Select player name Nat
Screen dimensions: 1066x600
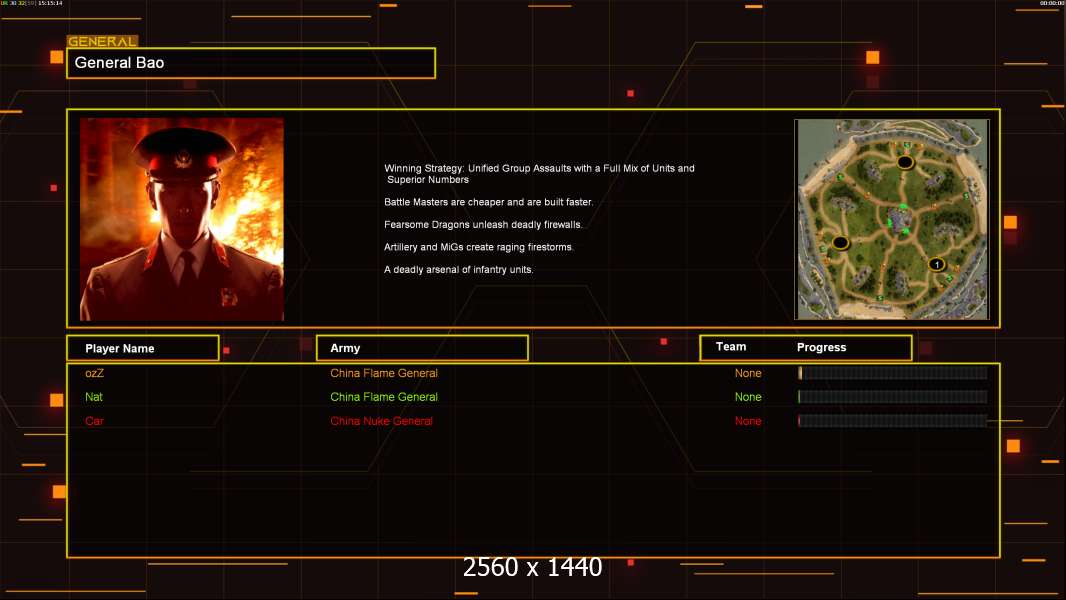click(94, 397)
